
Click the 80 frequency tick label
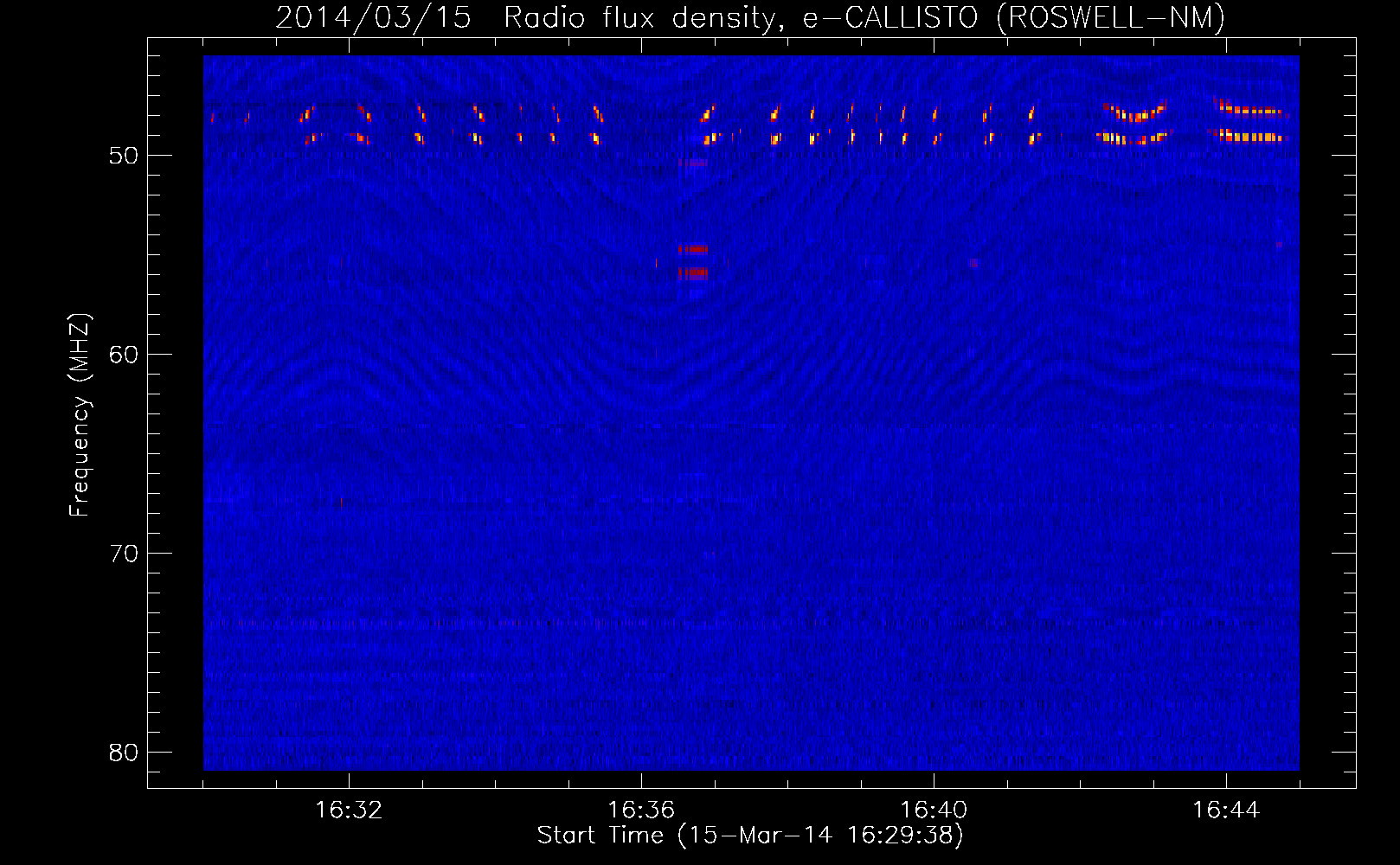[x=123, y=753]
